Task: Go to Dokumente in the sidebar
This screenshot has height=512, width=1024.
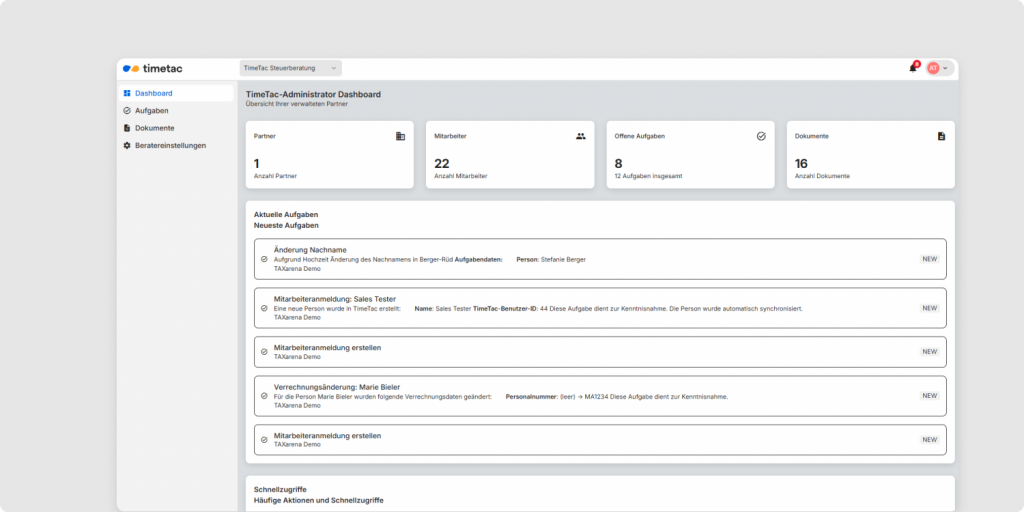Action: [154, 128]
